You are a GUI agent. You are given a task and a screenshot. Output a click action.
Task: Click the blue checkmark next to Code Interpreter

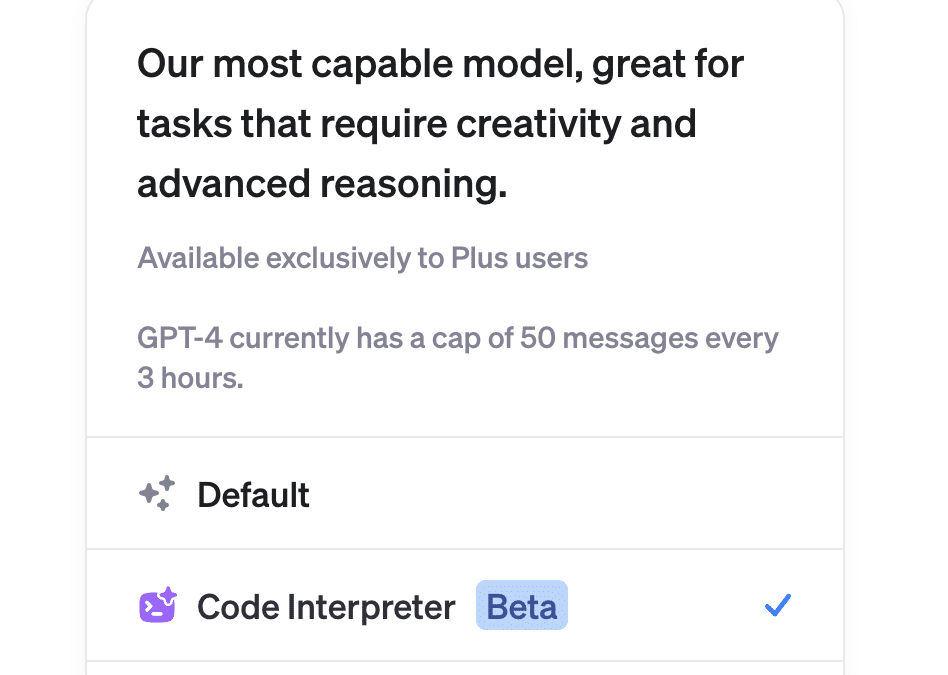tap(778, 604)
